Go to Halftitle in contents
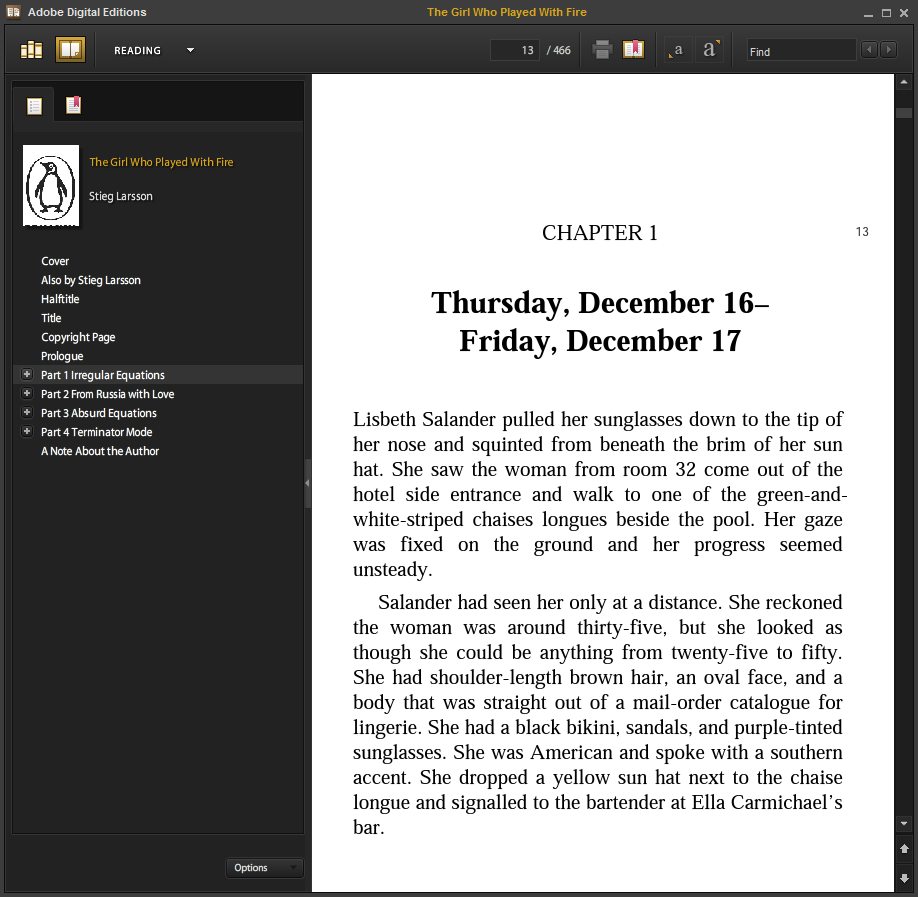Screen dimensions: 918x897 point(60,299)
